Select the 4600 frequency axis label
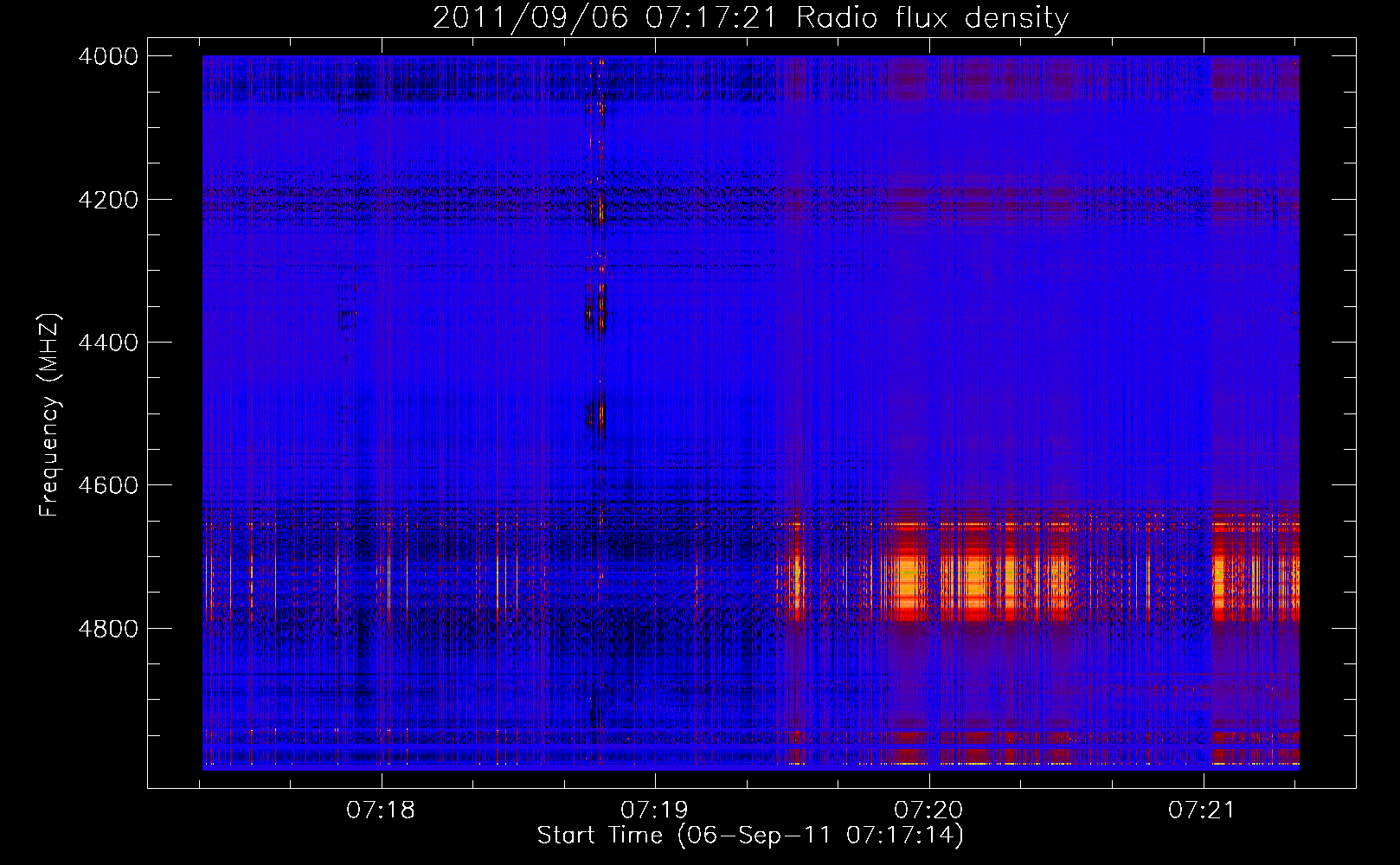 108,485
